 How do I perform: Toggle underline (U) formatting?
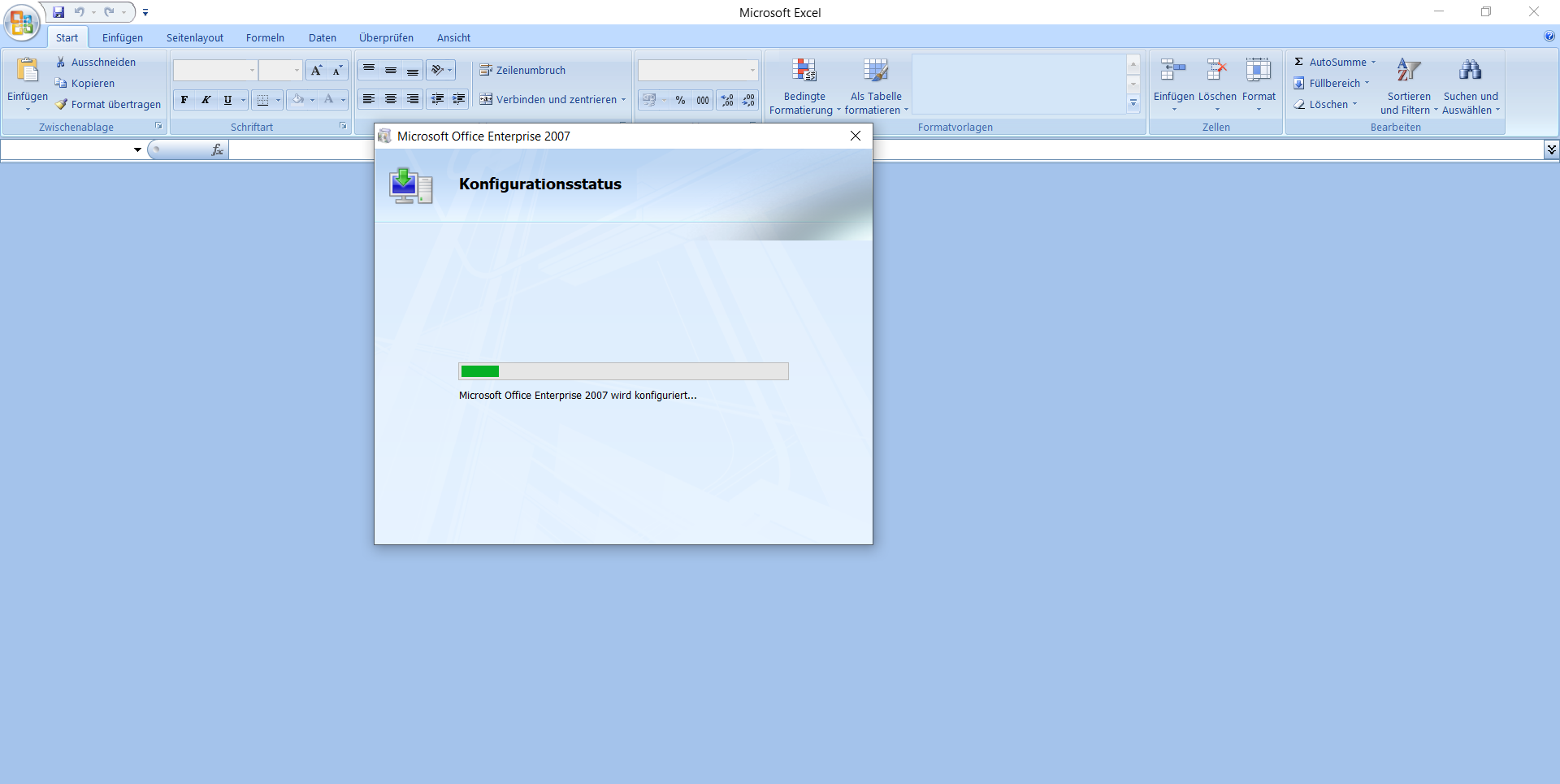tap(227, 100)
